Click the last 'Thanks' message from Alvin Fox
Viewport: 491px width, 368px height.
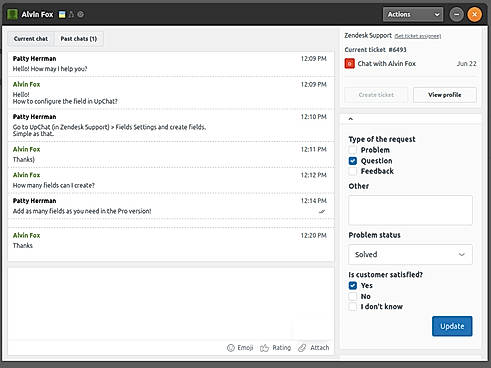[23, 245]
